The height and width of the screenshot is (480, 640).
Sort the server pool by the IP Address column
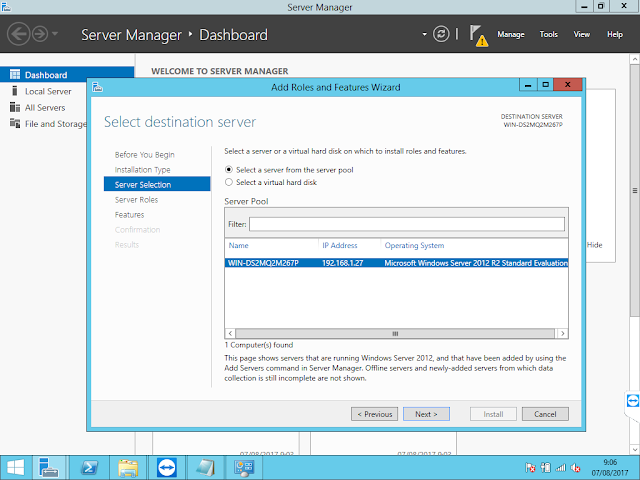pyautogui.click(x=340, y=245)
